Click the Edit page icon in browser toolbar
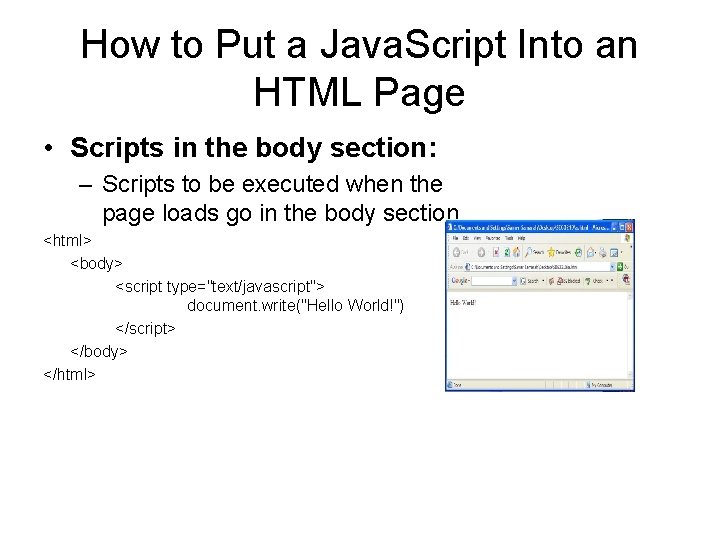The height and width of the screenshot is (540, 720). [x=614, y=253]
